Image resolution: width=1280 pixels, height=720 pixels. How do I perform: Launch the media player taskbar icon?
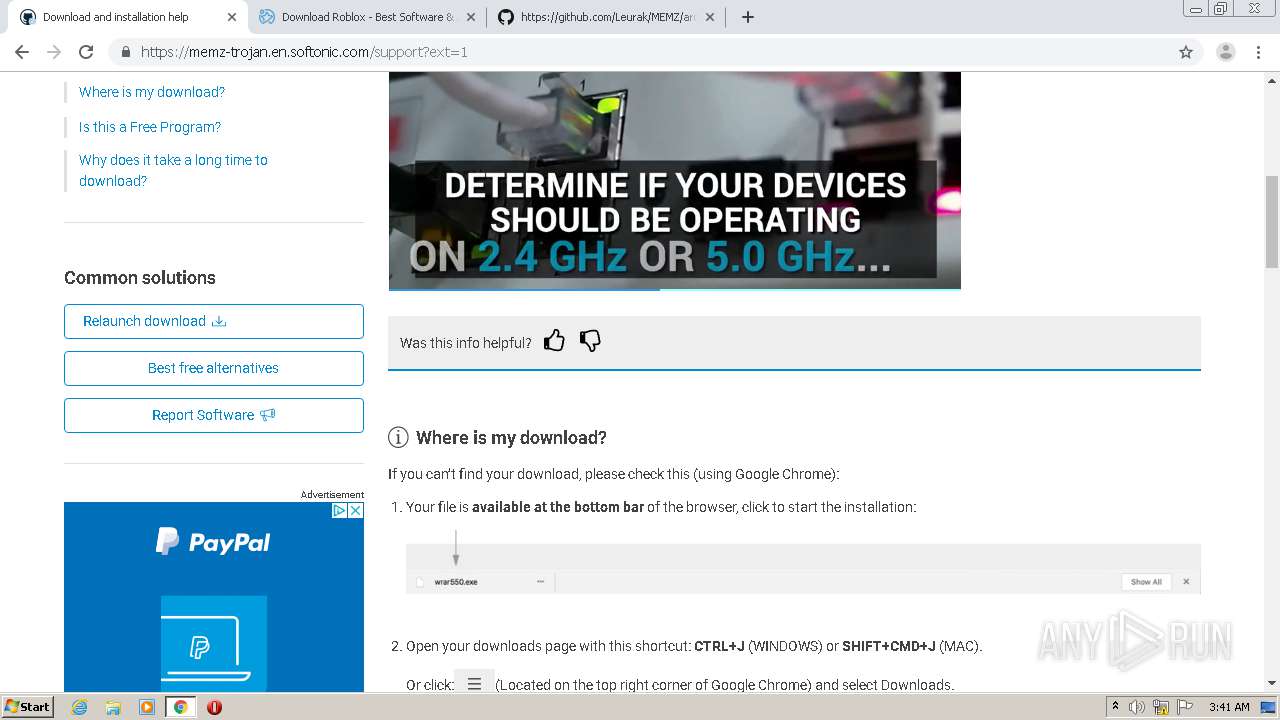click(x=147, y=707)
